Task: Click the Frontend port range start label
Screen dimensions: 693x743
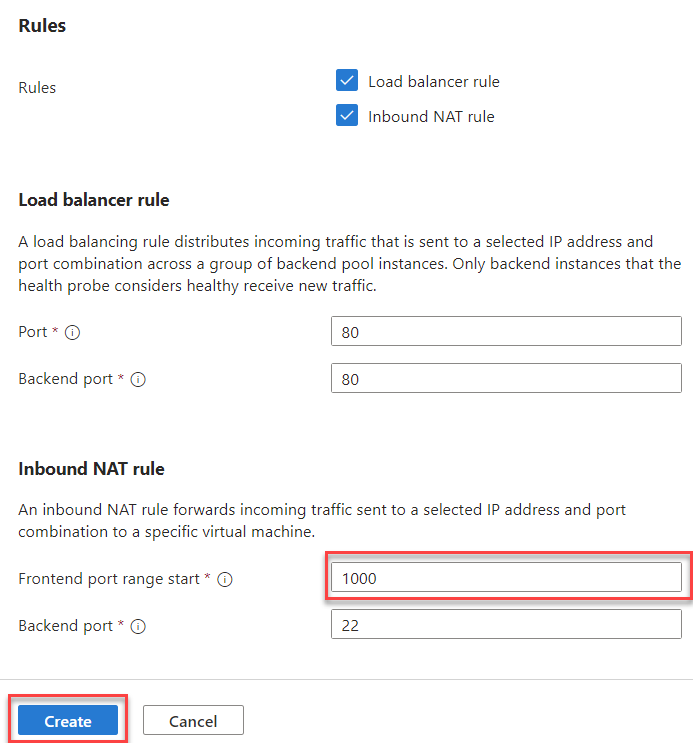Action: tap(109, 579)
